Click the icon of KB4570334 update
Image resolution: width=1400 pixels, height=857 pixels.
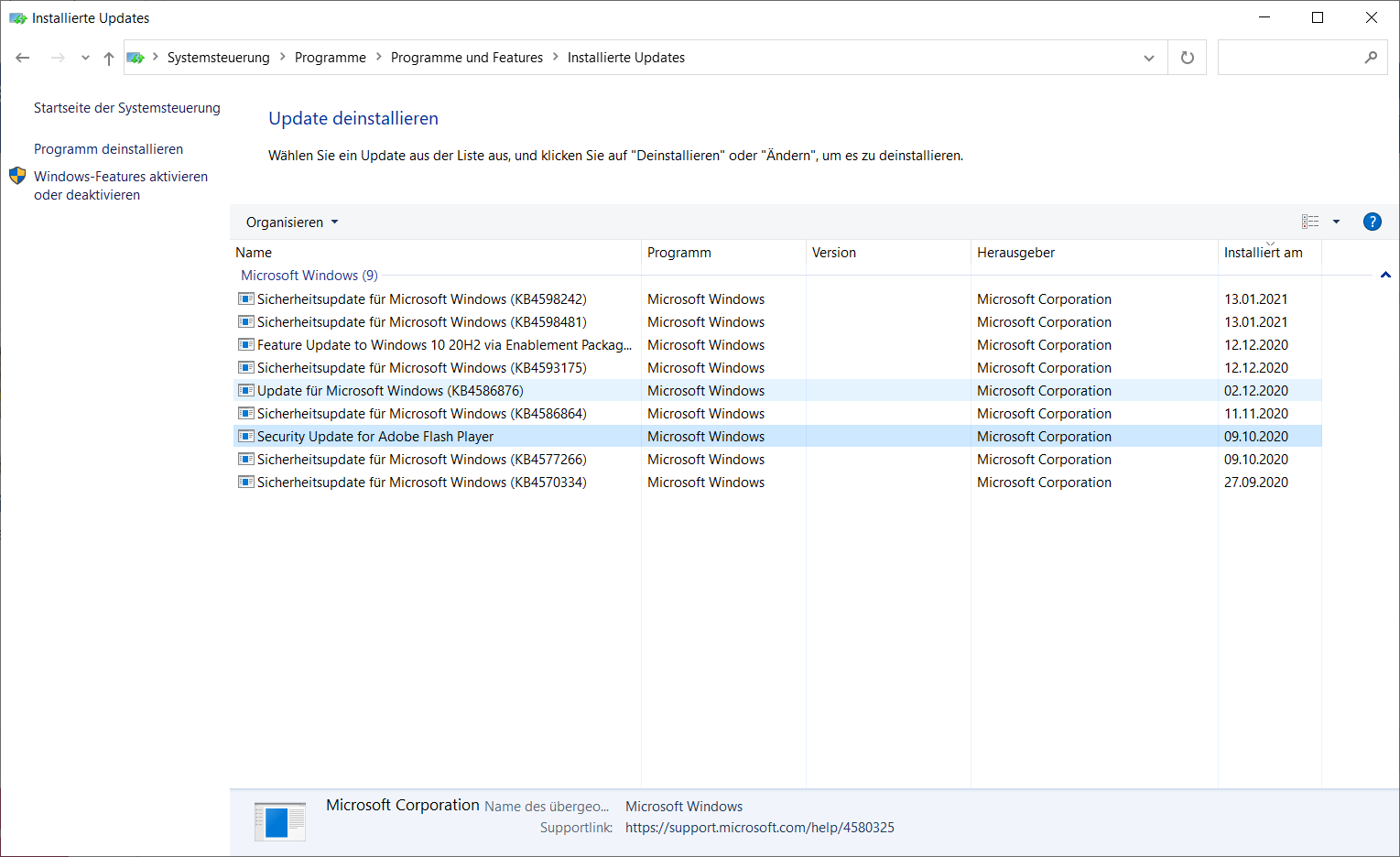(245, 482)
